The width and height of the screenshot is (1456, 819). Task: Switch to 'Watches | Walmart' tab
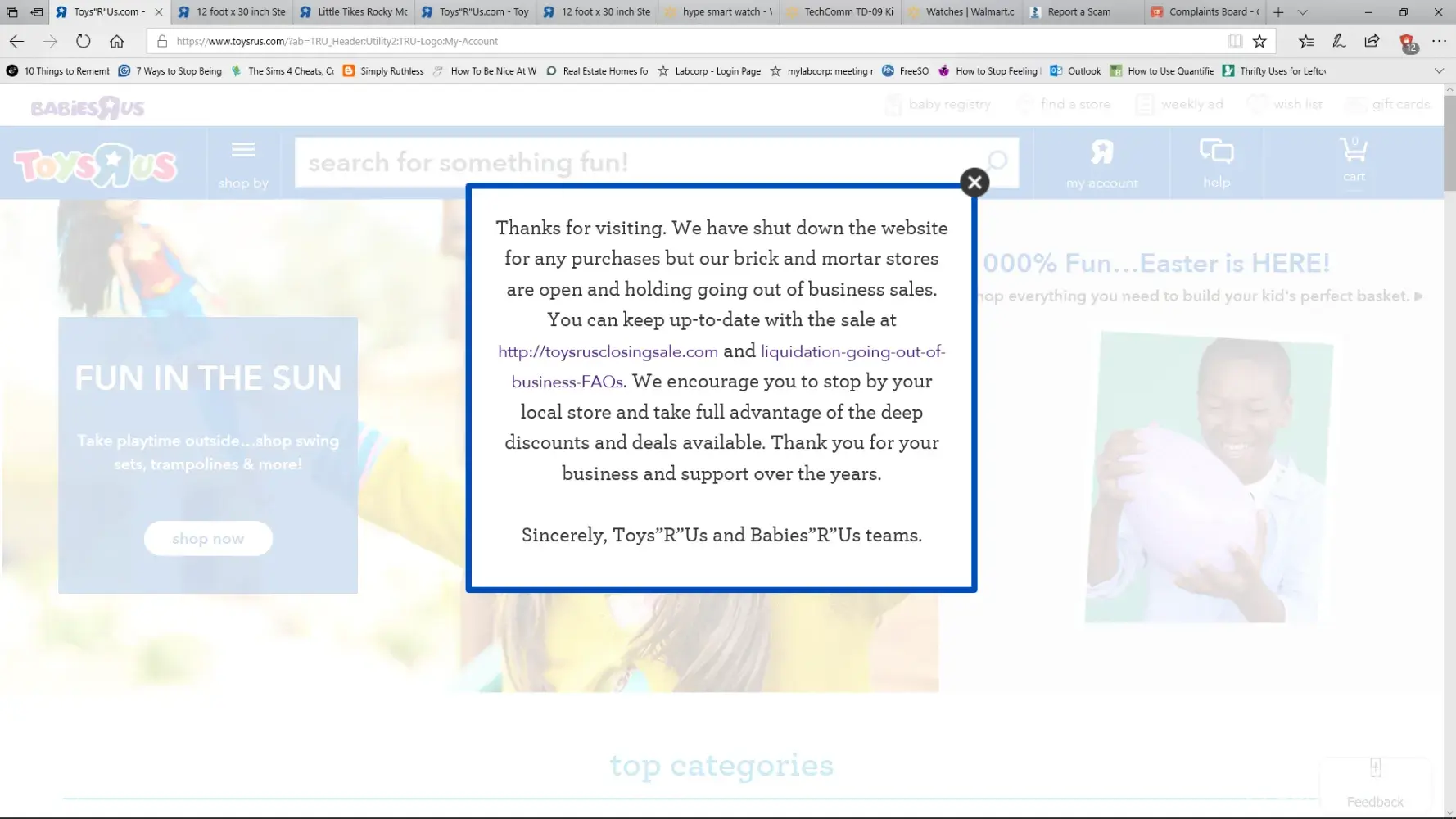click(x=962, y=12)
